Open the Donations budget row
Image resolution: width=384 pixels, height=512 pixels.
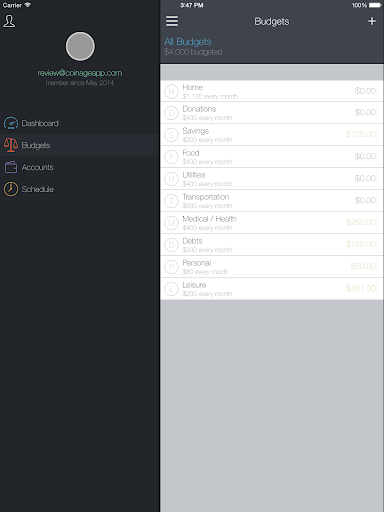tap(271, 113)
